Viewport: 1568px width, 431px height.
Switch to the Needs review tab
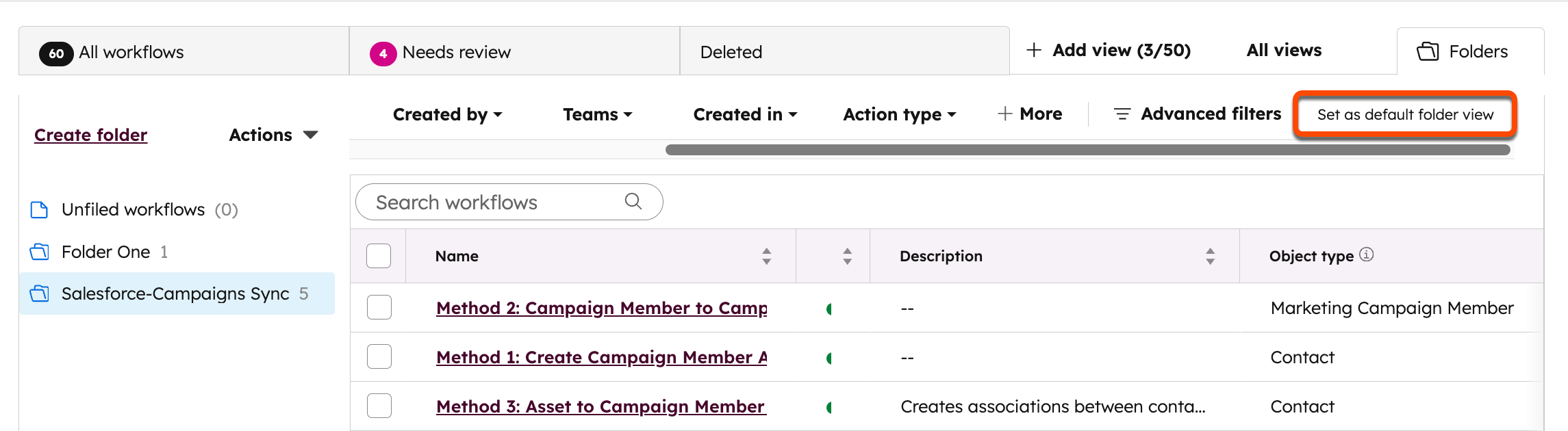[514, 51]
